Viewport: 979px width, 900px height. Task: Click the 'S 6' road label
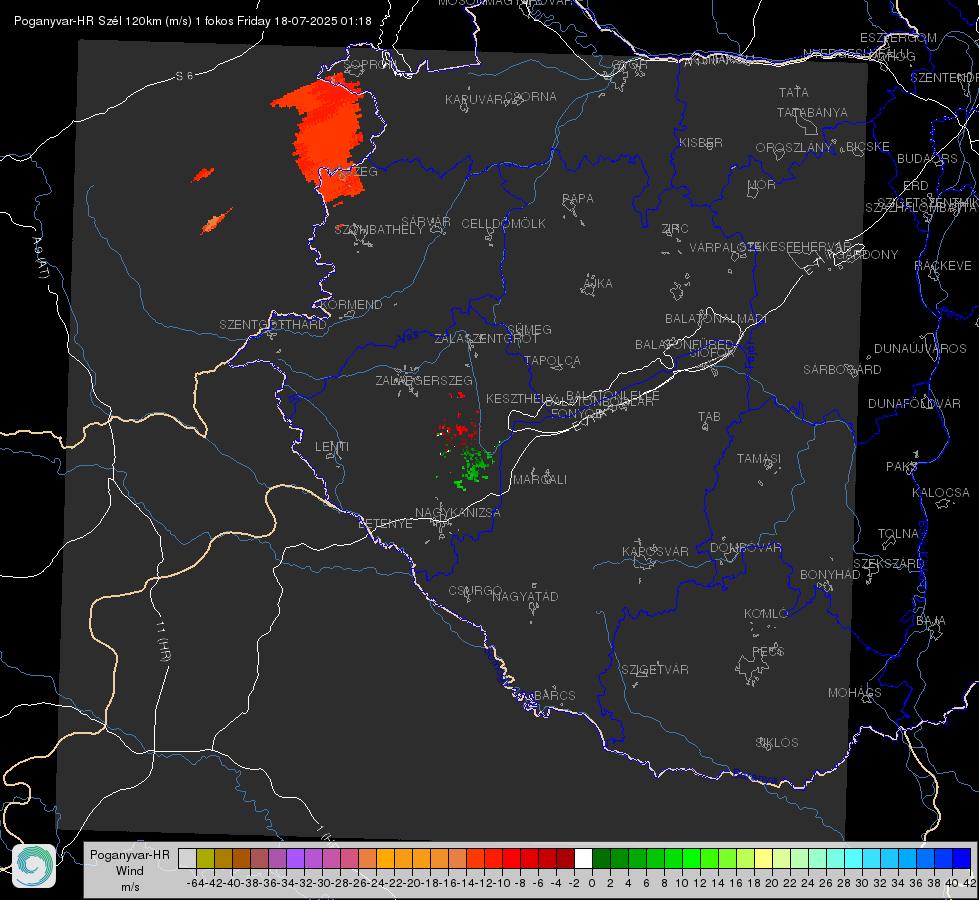pos(185,76)
